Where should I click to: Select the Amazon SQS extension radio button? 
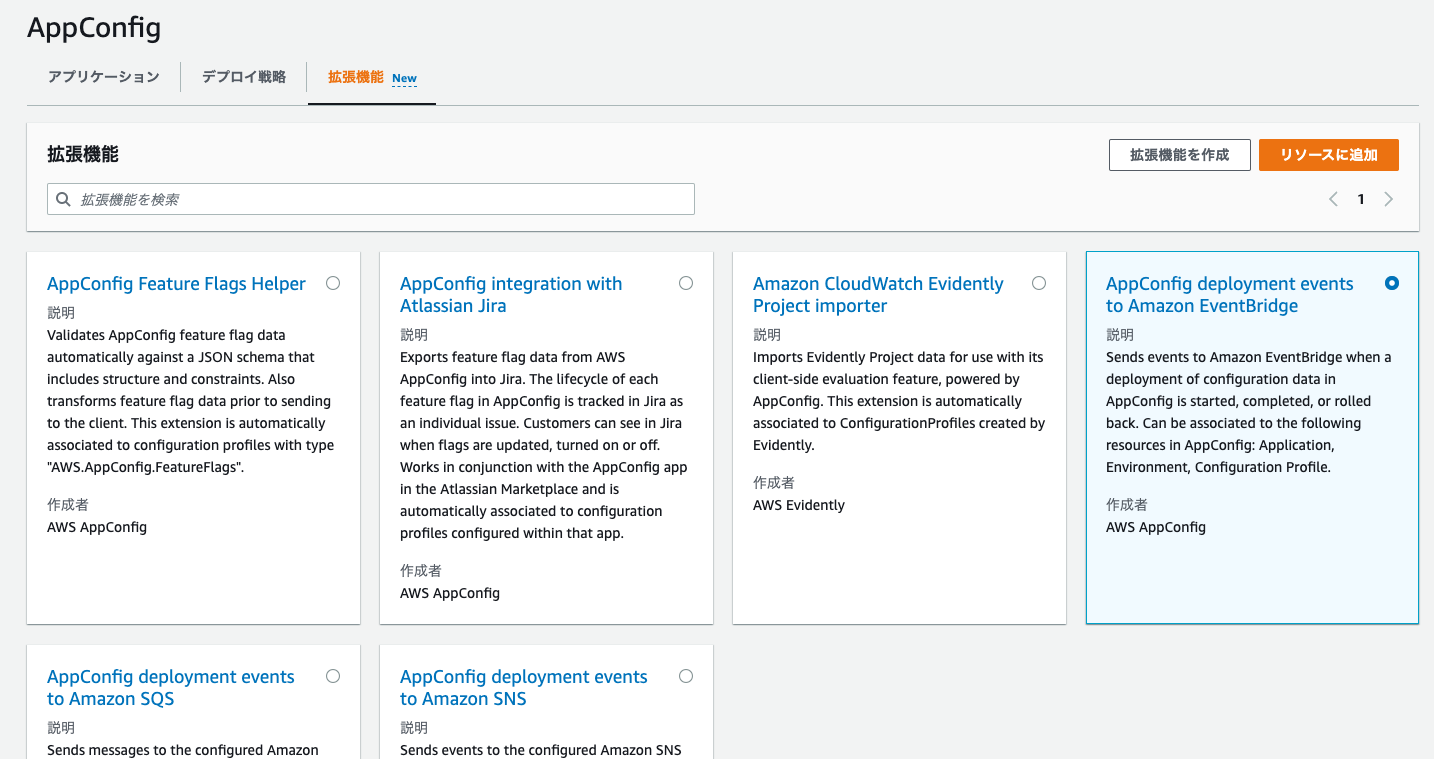(x=333, y=676)
